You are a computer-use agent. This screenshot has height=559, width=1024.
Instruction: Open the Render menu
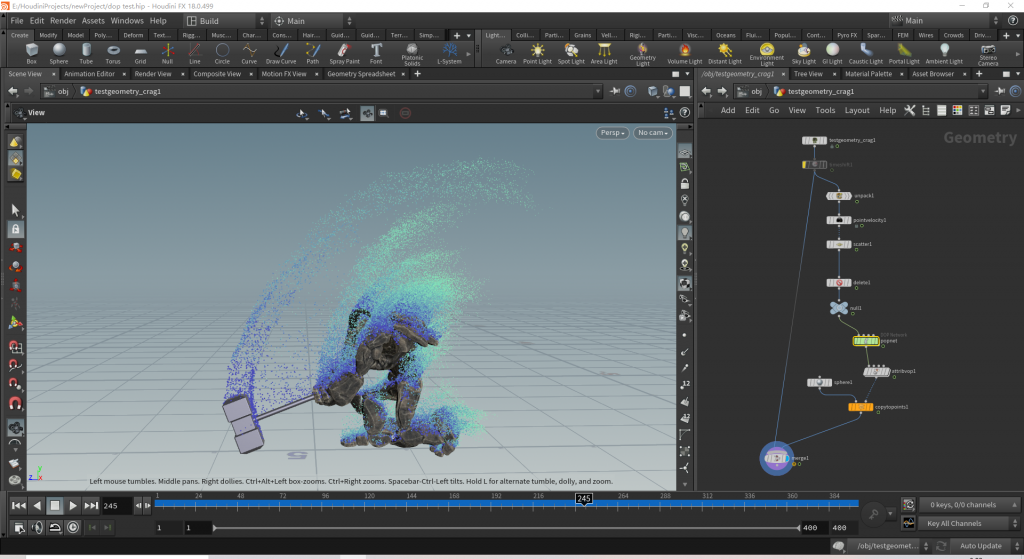coord(63,21)
